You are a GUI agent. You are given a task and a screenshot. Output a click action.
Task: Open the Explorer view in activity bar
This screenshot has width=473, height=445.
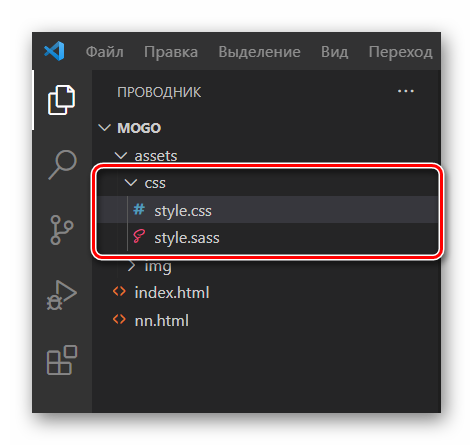[x=62, y=100]
